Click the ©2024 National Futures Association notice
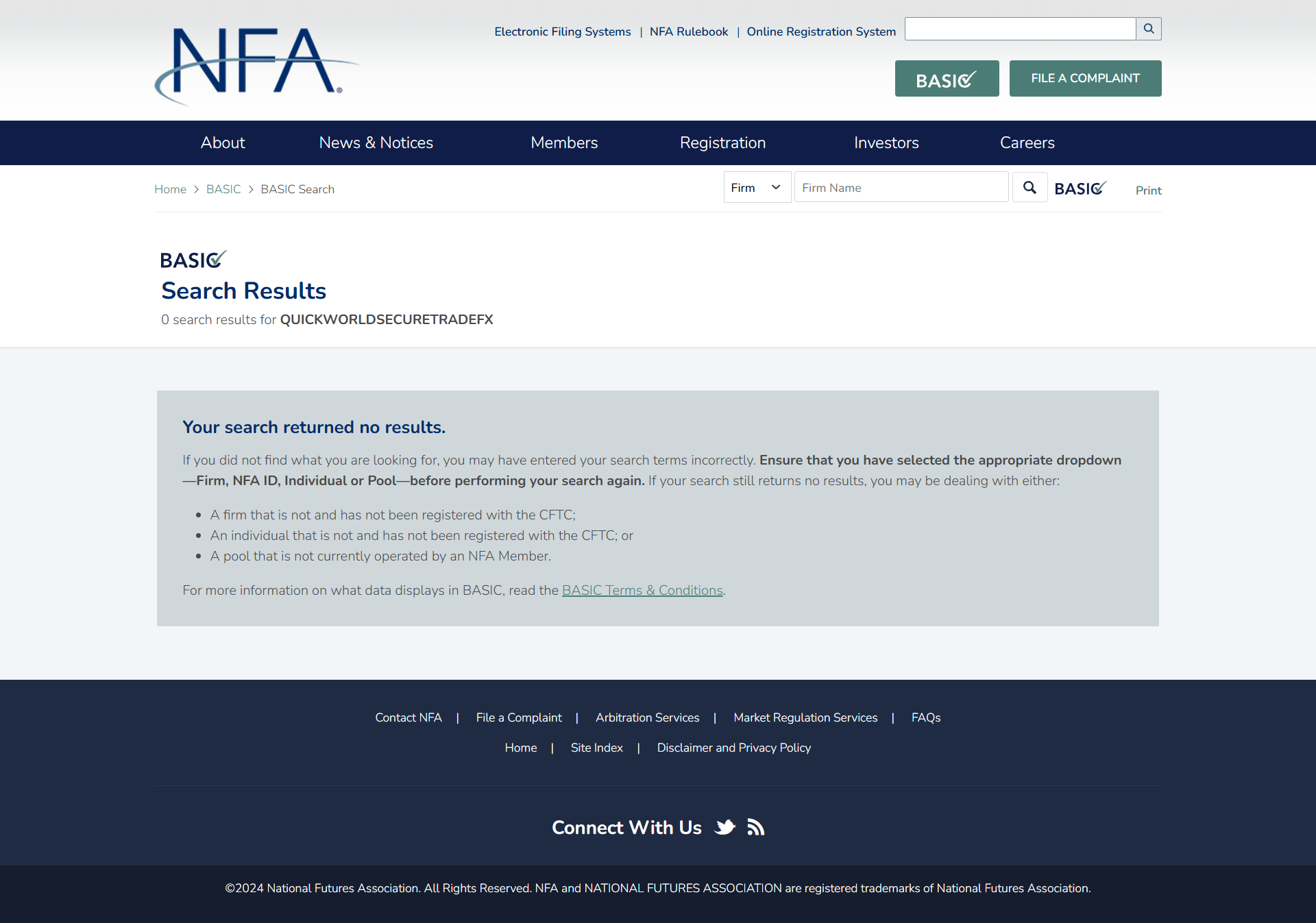Screen dimensions: 1316x923 click(658, 888)
